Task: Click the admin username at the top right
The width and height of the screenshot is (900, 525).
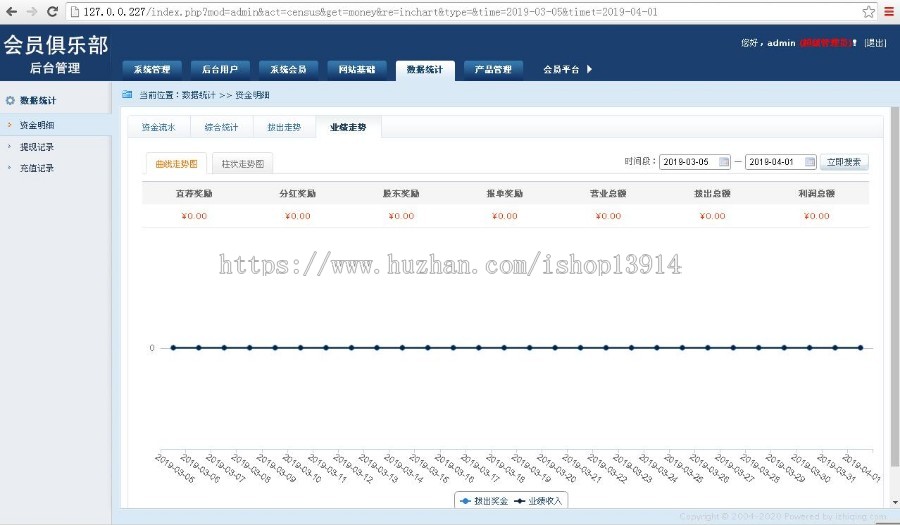Action: (781, 43)
